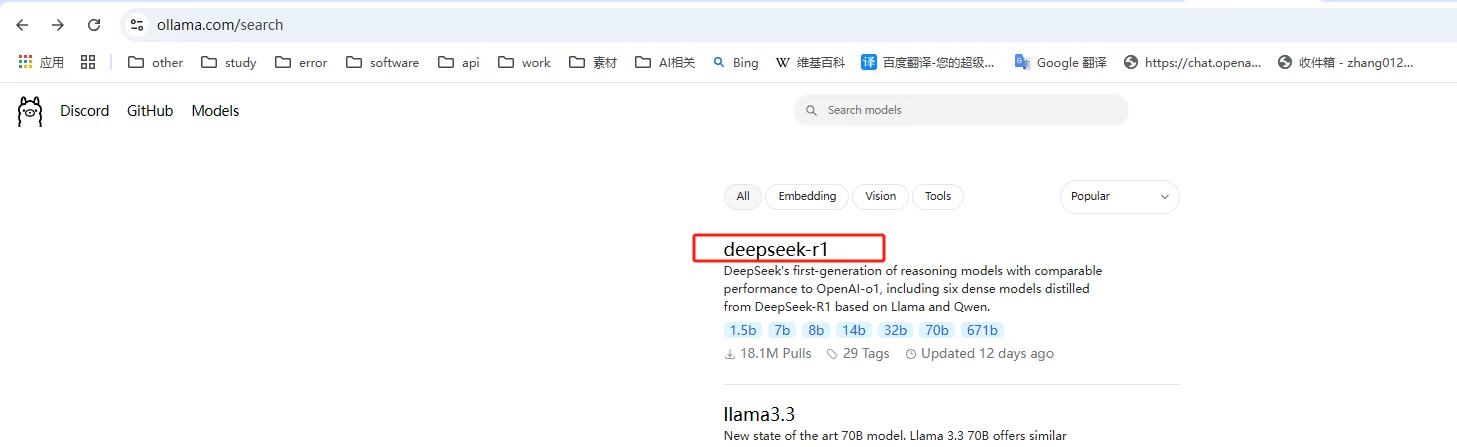Viewport: 1457px width, 447px height.
Task: Open the Bing bookmark
Action: (x=735, y=62)
